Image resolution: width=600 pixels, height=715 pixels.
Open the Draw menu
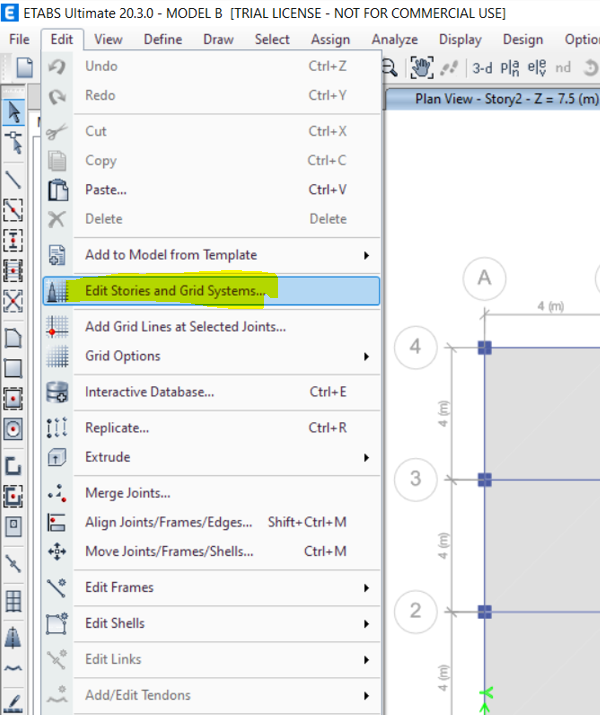click(218, 39)
